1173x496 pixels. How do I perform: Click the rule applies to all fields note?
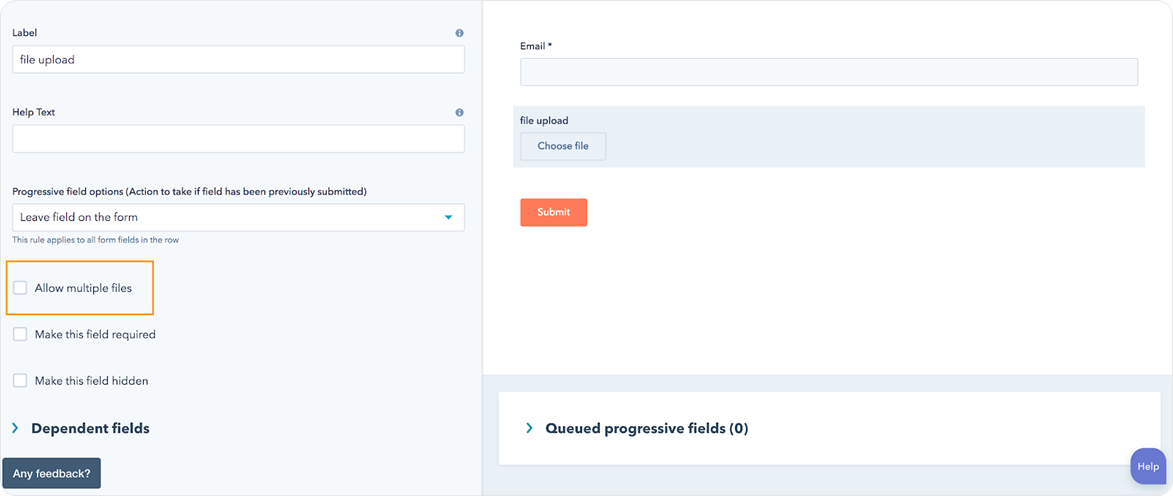pyautogui.click(x=95, y=240)
